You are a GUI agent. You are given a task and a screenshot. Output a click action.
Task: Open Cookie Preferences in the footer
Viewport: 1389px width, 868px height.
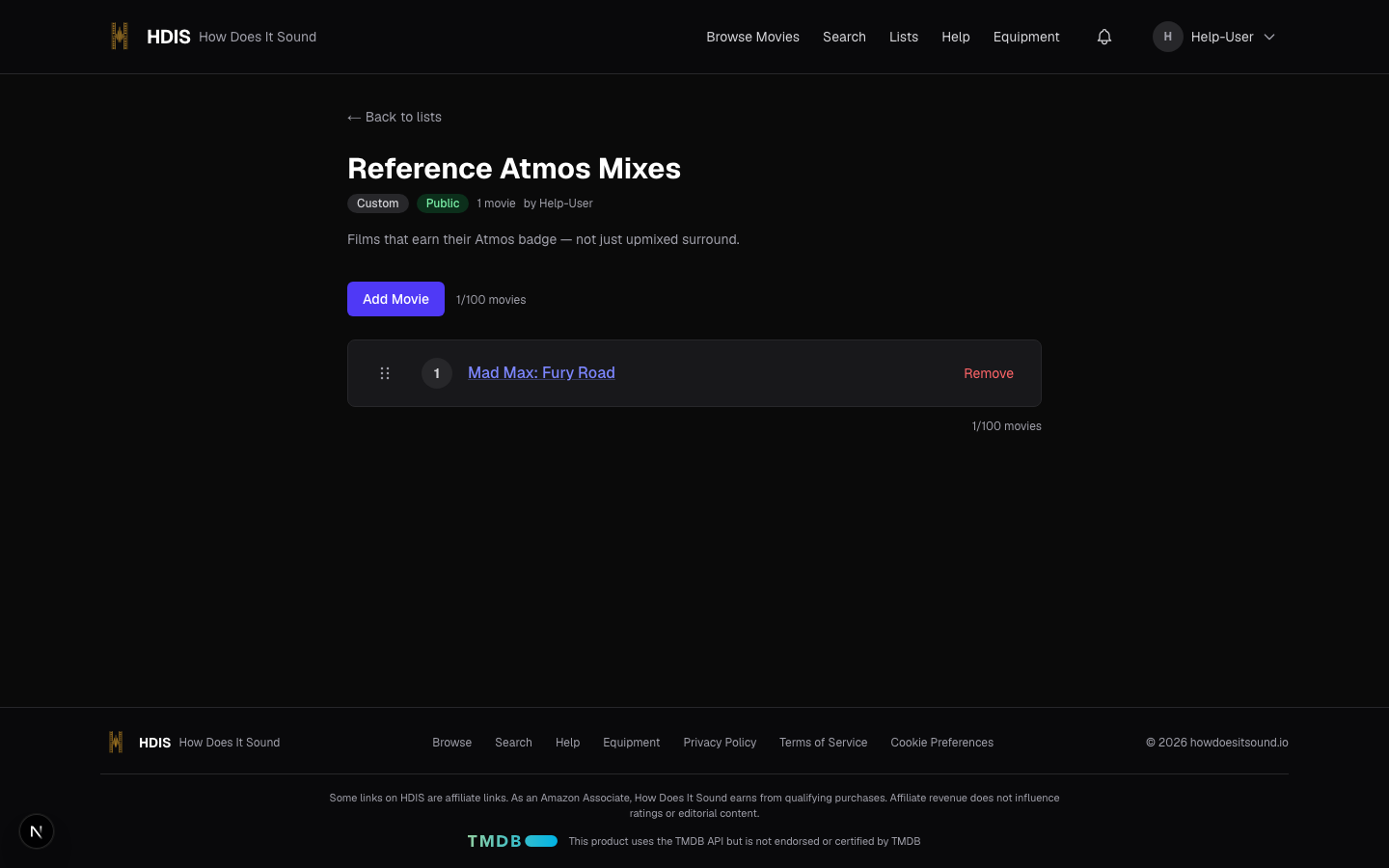pos(941,743)
